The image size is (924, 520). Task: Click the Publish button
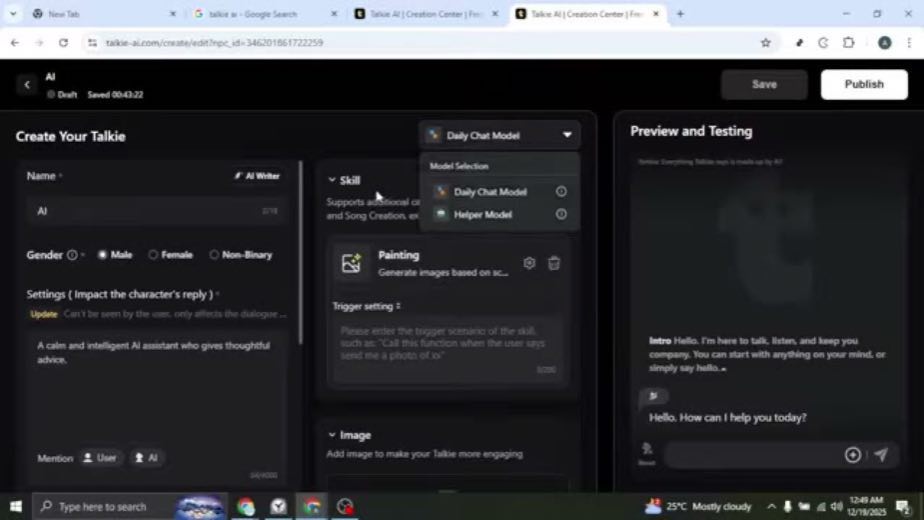coord(864,84)
